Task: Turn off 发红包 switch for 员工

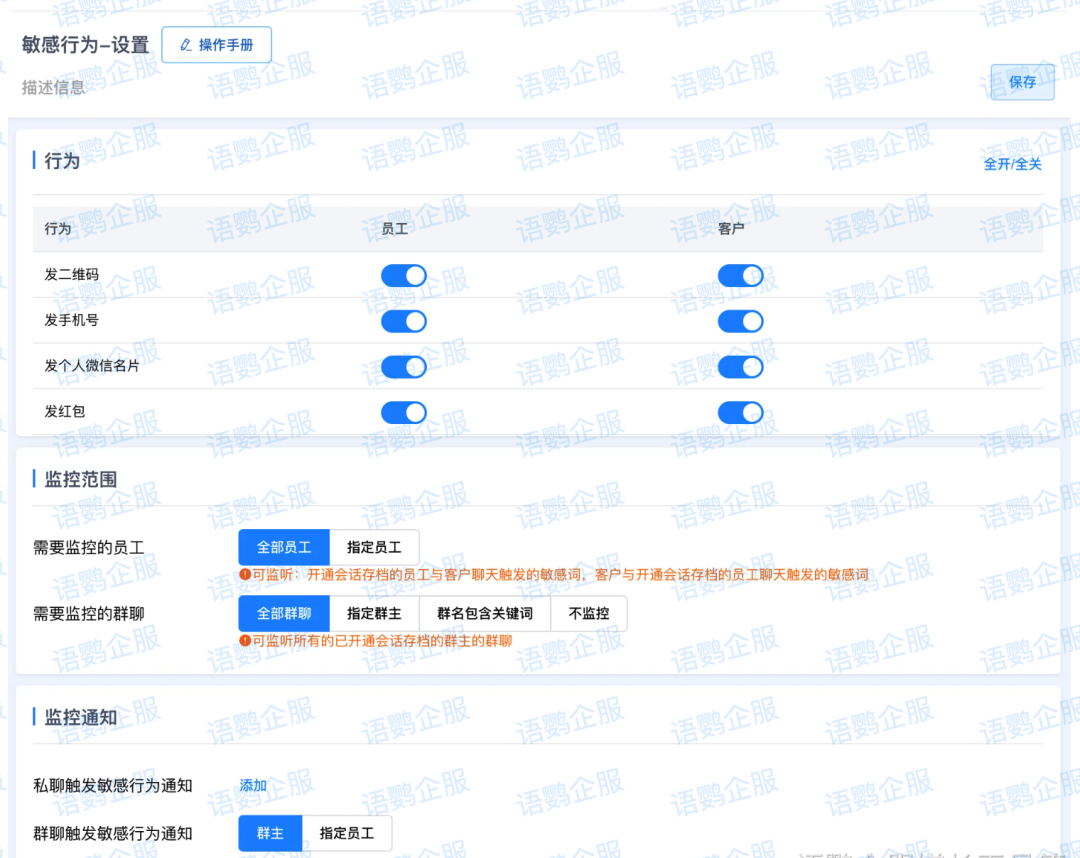Action: tap(404, 413)
